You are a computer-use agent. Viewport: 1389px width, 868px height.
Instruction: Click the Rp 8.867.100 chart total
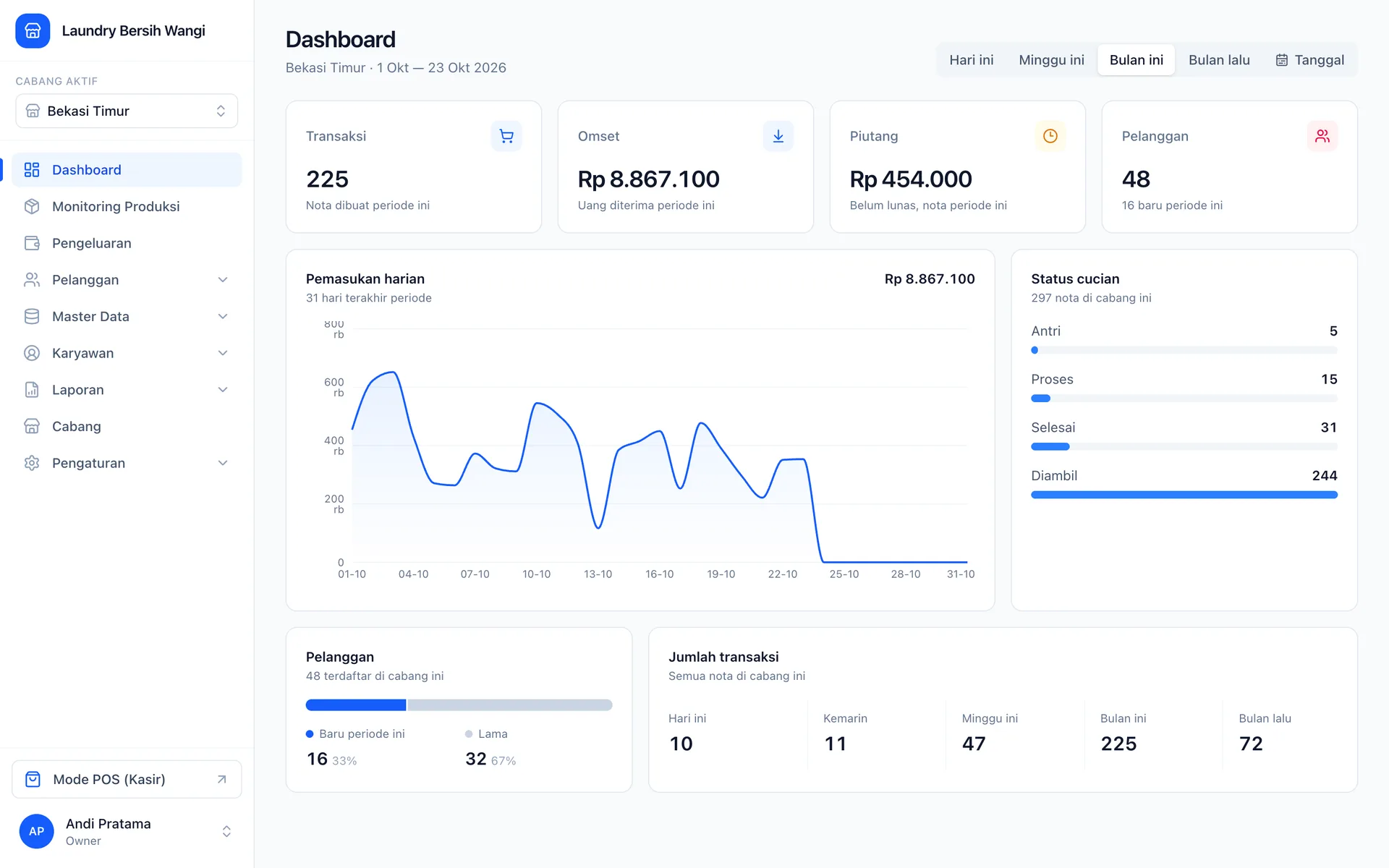930,279
